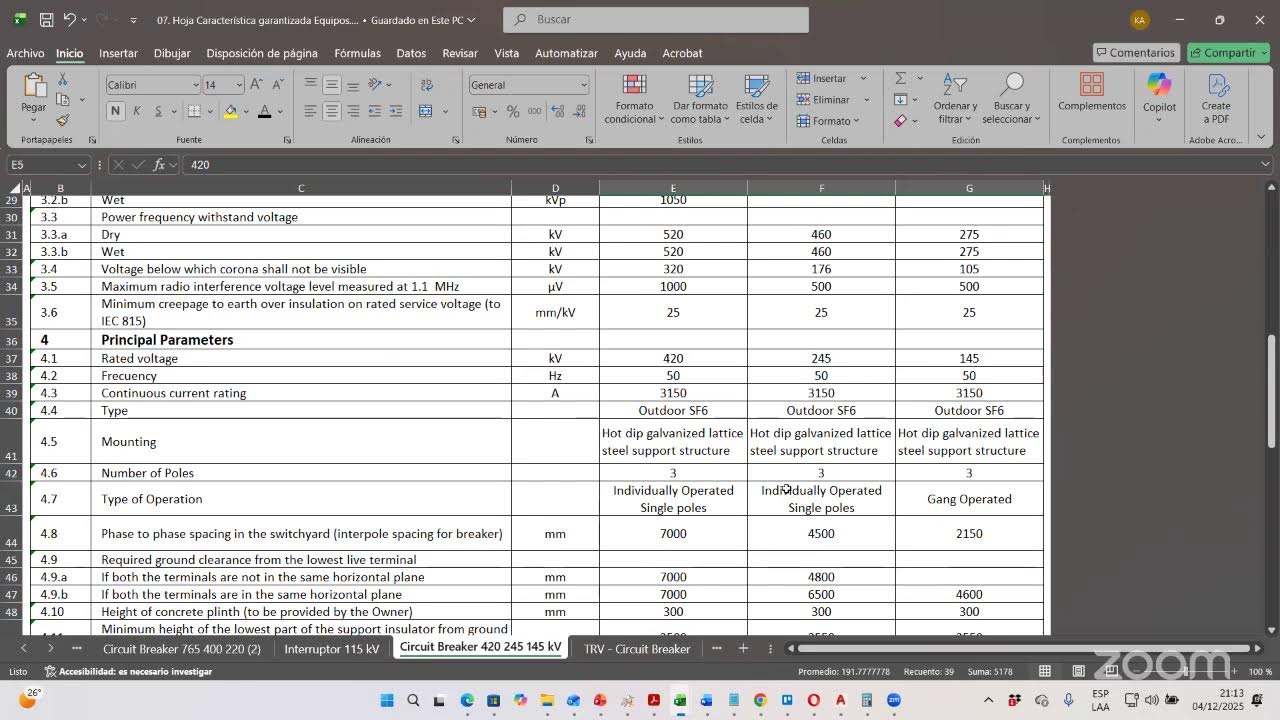The height and width of the screenshot is (720, 1280).
Task: Open the General number format dropdown
Action: 583,85
